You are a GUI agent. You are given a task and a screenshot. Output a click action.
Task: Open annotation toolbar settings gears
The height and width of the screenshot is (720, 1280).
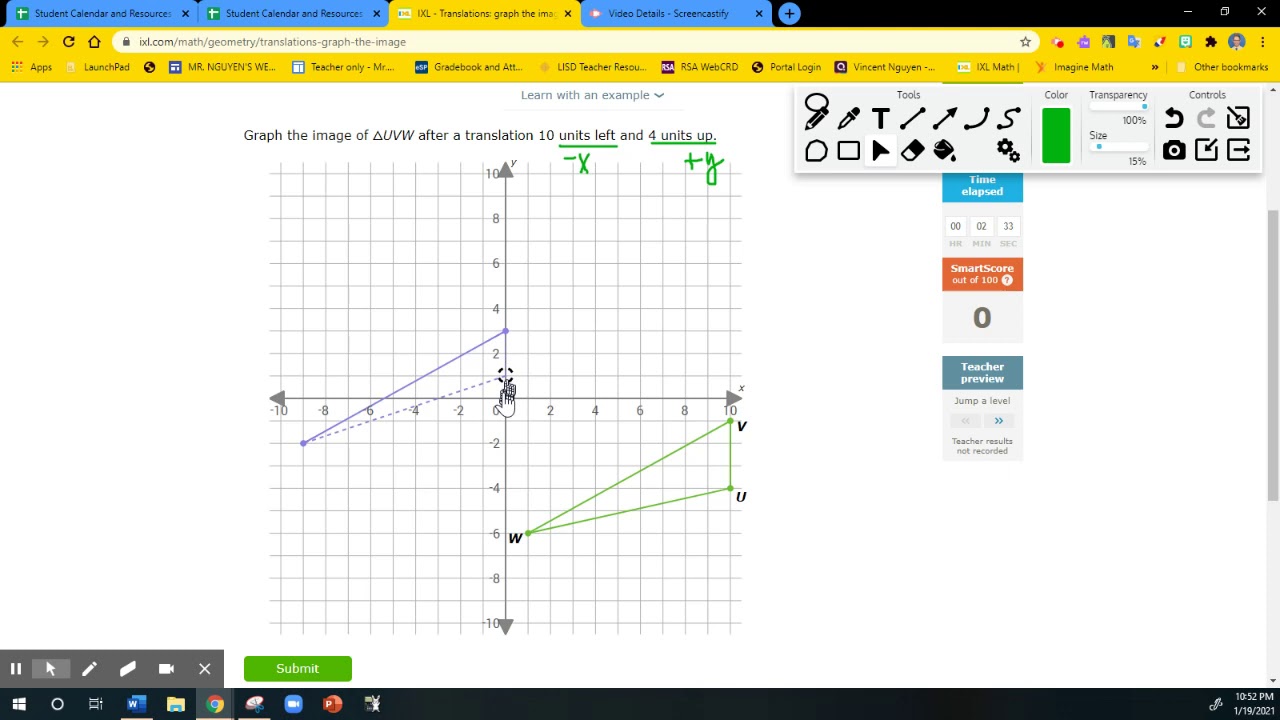tap(1008, 151)
